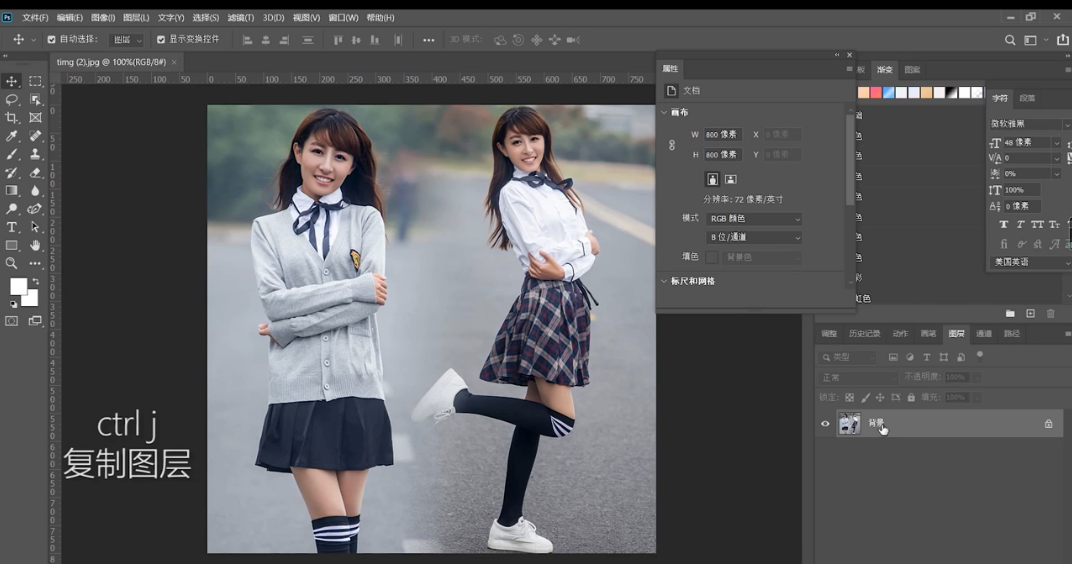Select the Move tool in the toolbox
Screen dimensions: 1072x564
(12, 81)
